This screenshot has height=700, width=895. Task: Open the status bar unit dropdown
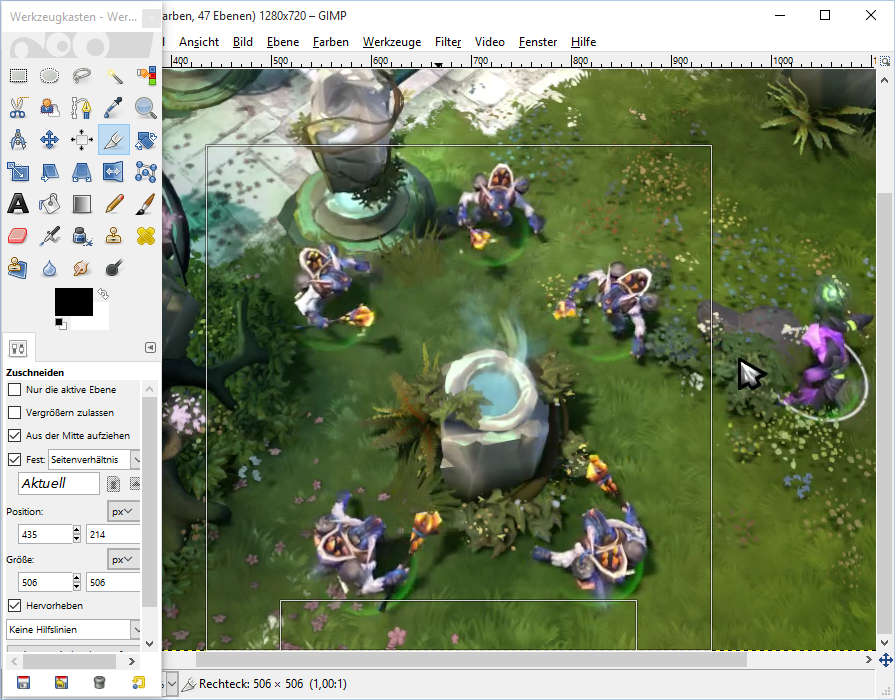pyautogui.click(x=171, y=683)
